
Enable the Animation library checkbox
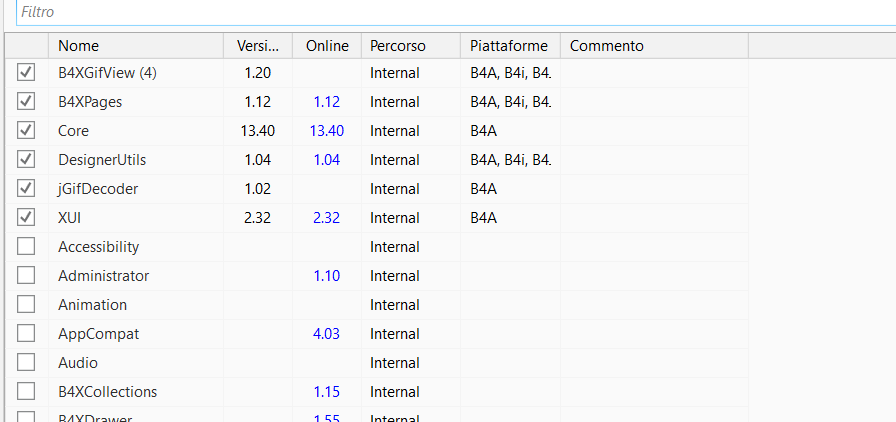26,304
